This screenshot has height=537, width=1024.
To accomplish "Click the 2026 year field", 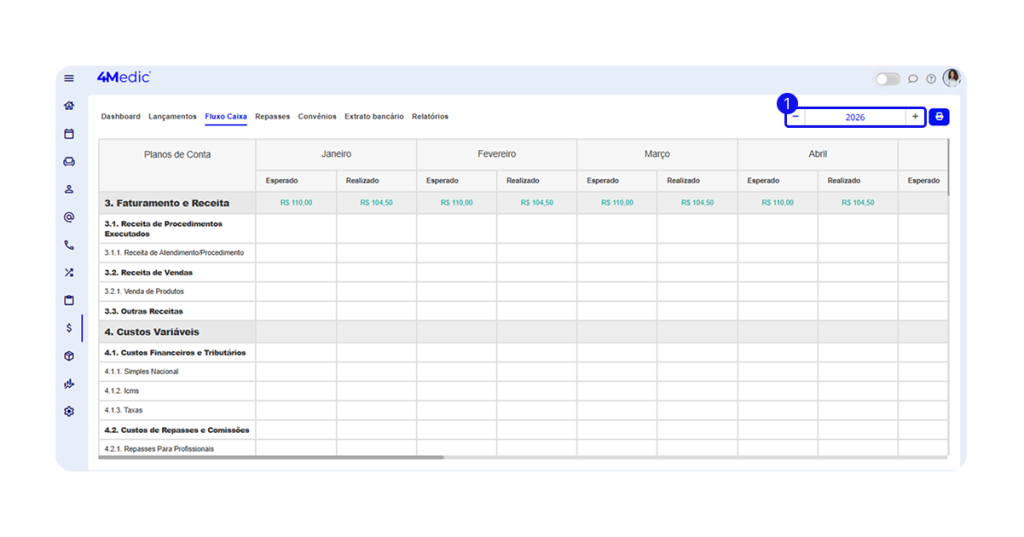I will tap(855, 117).
